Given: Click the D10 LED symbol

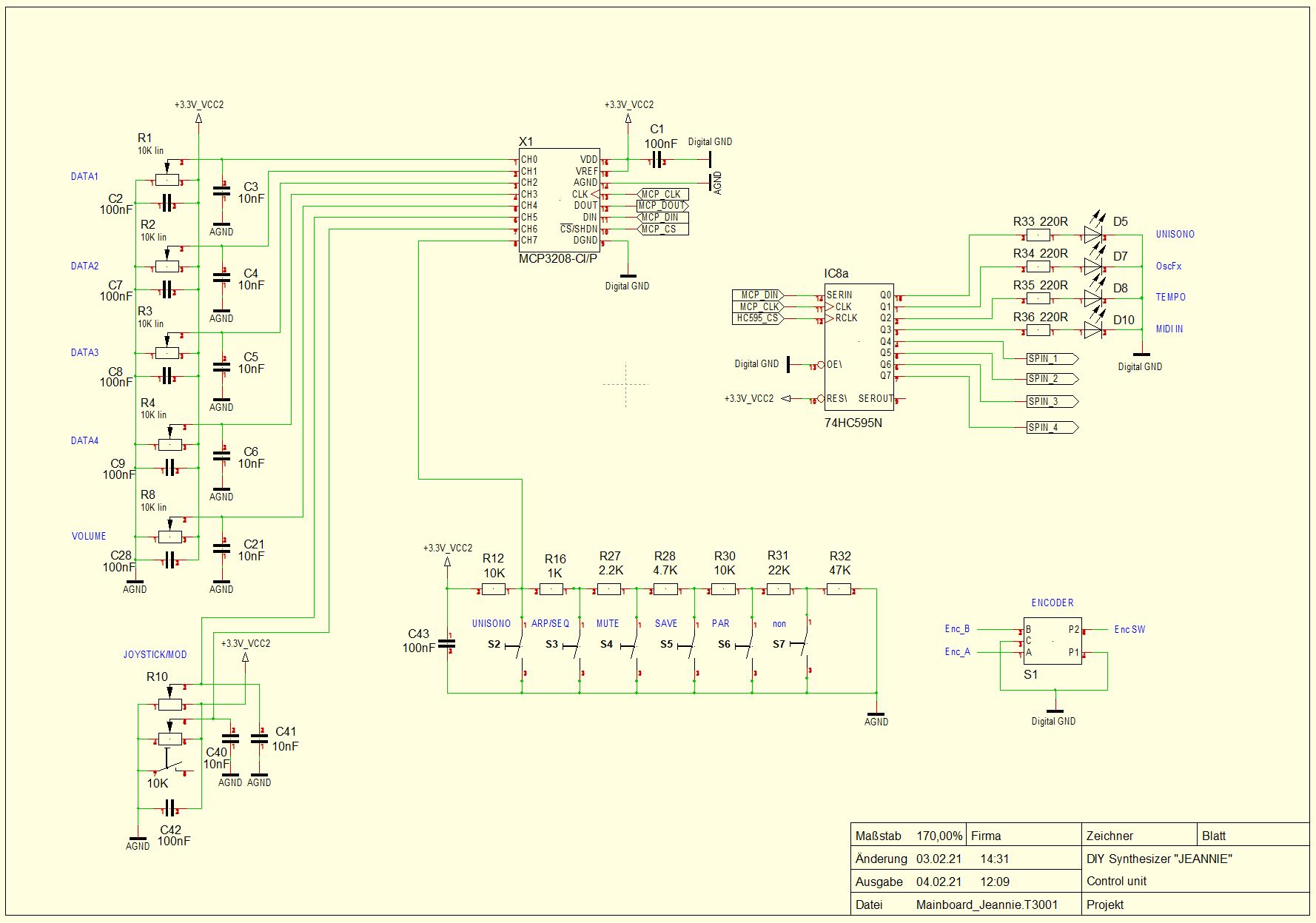Looking at the screenshot, I should coord(1094,330).
